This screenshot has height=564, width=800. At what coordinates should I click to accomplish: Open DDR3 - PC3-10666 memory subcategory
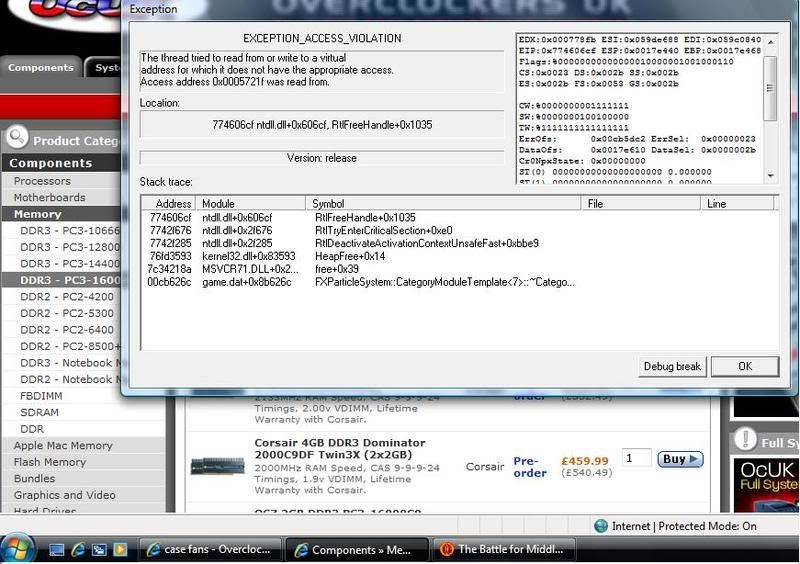69,230
